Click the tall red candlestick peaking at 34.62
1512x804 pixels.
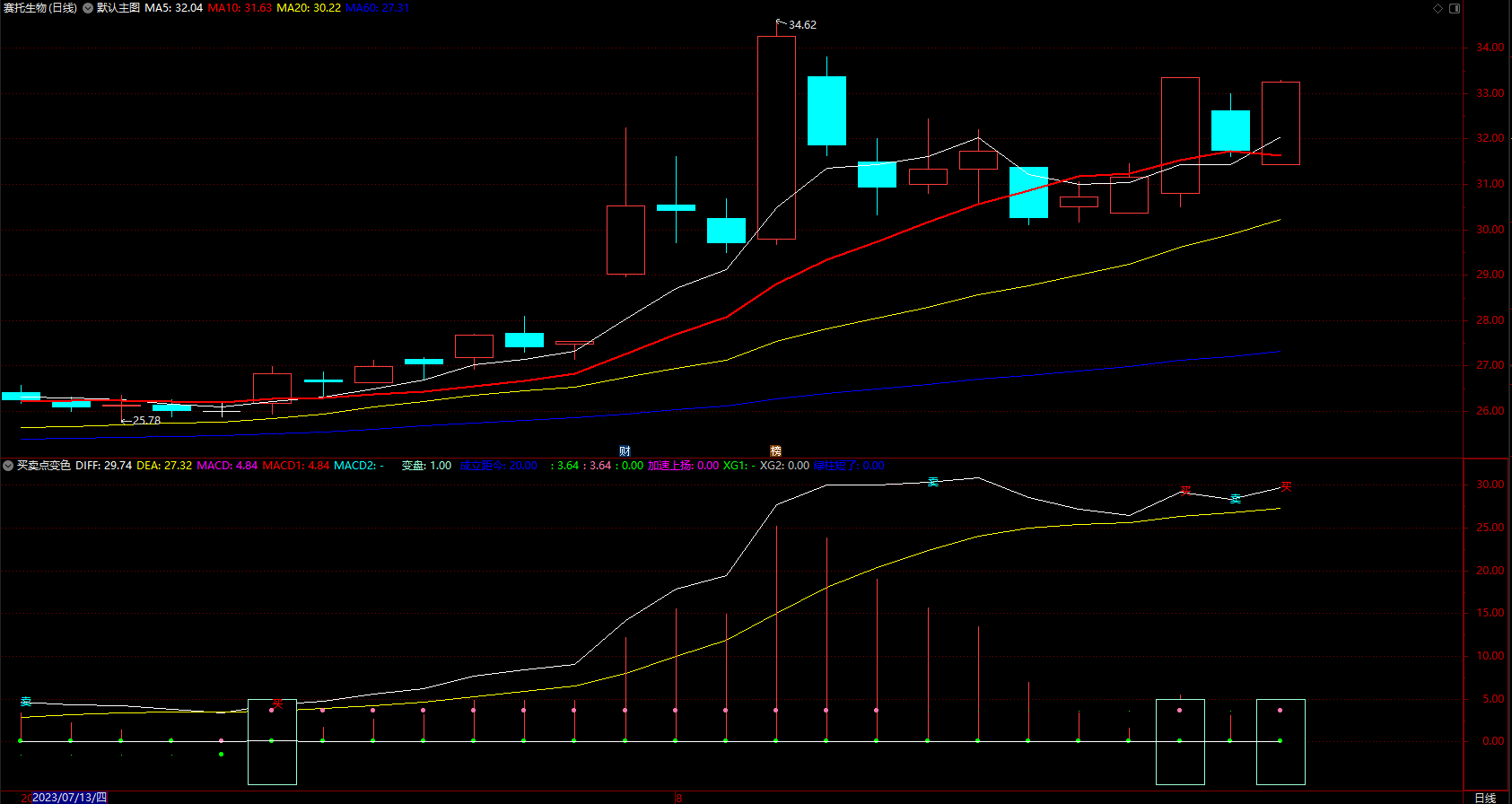(776, 137)
